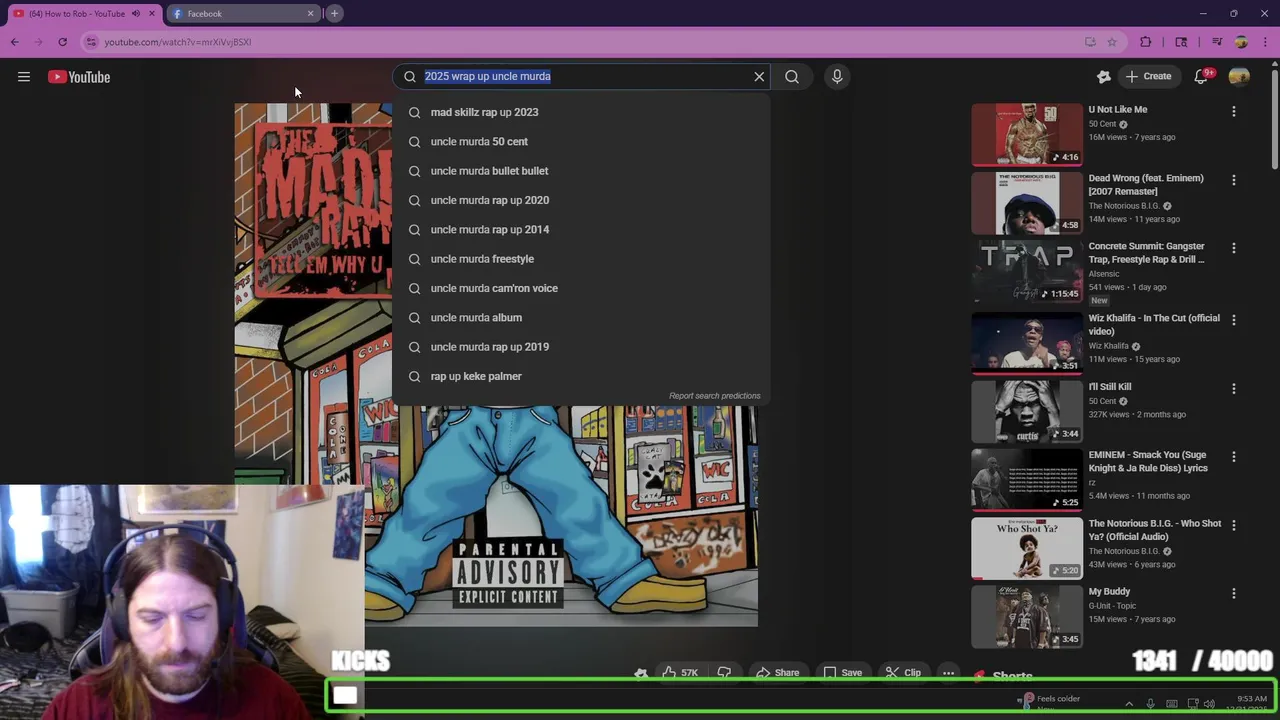Screen dimensions: 1280x720
Task: Open options for 'Concrete Summit' video
Action: coord(1233,248)
